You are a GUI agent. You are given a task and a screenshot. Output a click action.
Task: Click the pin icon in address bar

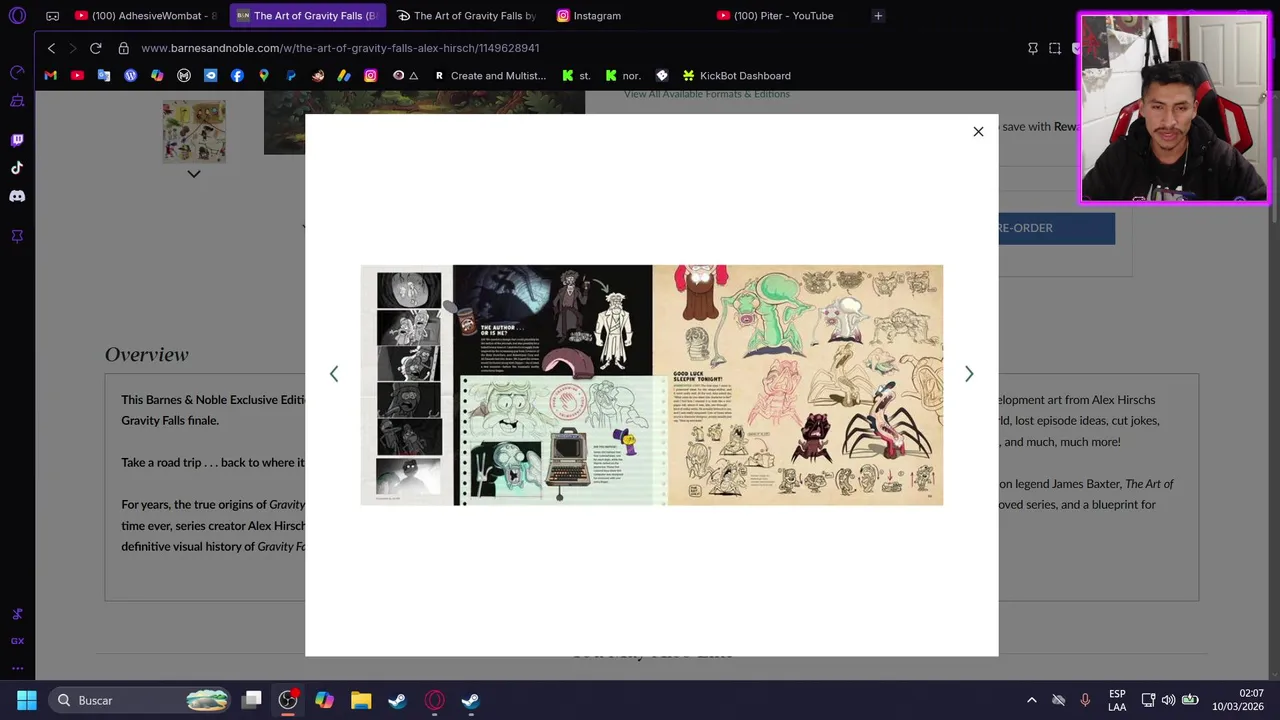(1033, 48)
